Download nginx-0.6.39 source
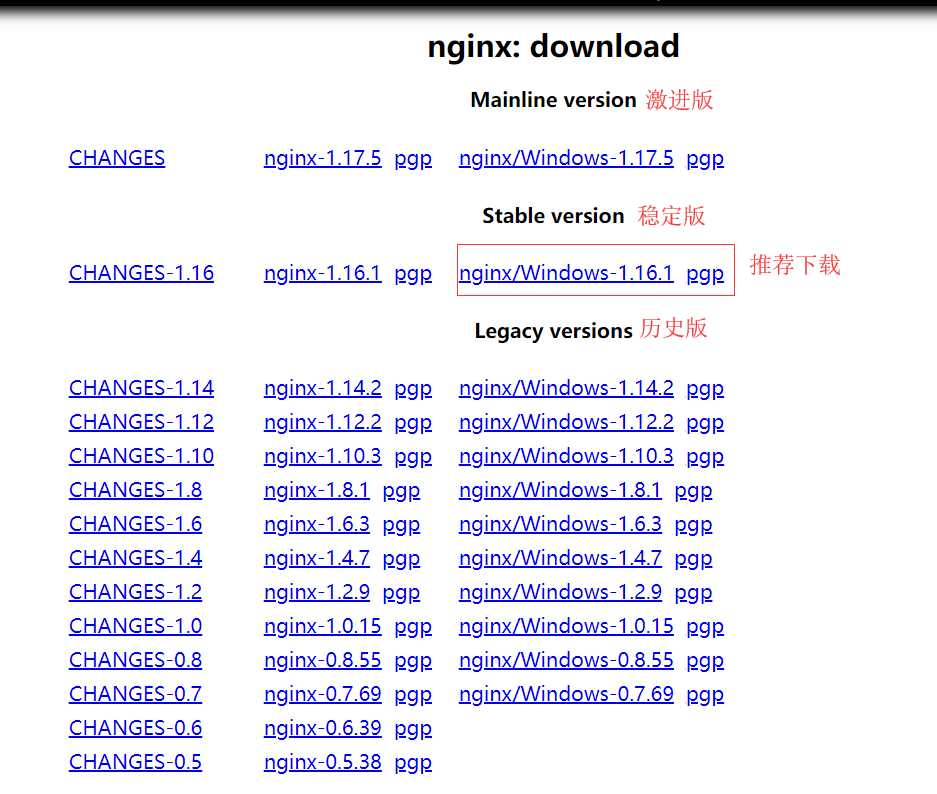 [323, 729]
